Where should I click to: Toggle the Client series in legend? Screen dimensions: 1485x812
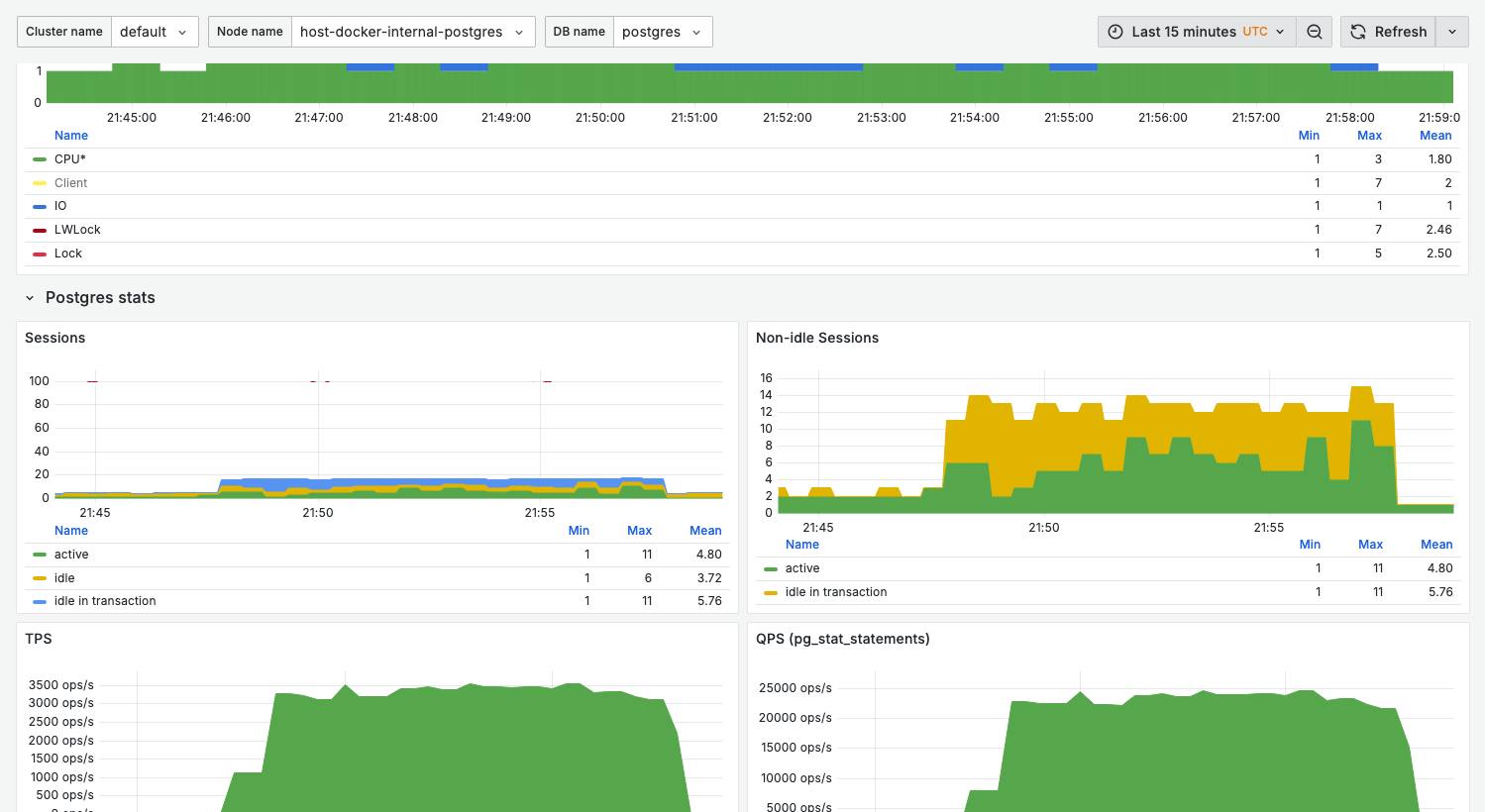tap(70, 183)
